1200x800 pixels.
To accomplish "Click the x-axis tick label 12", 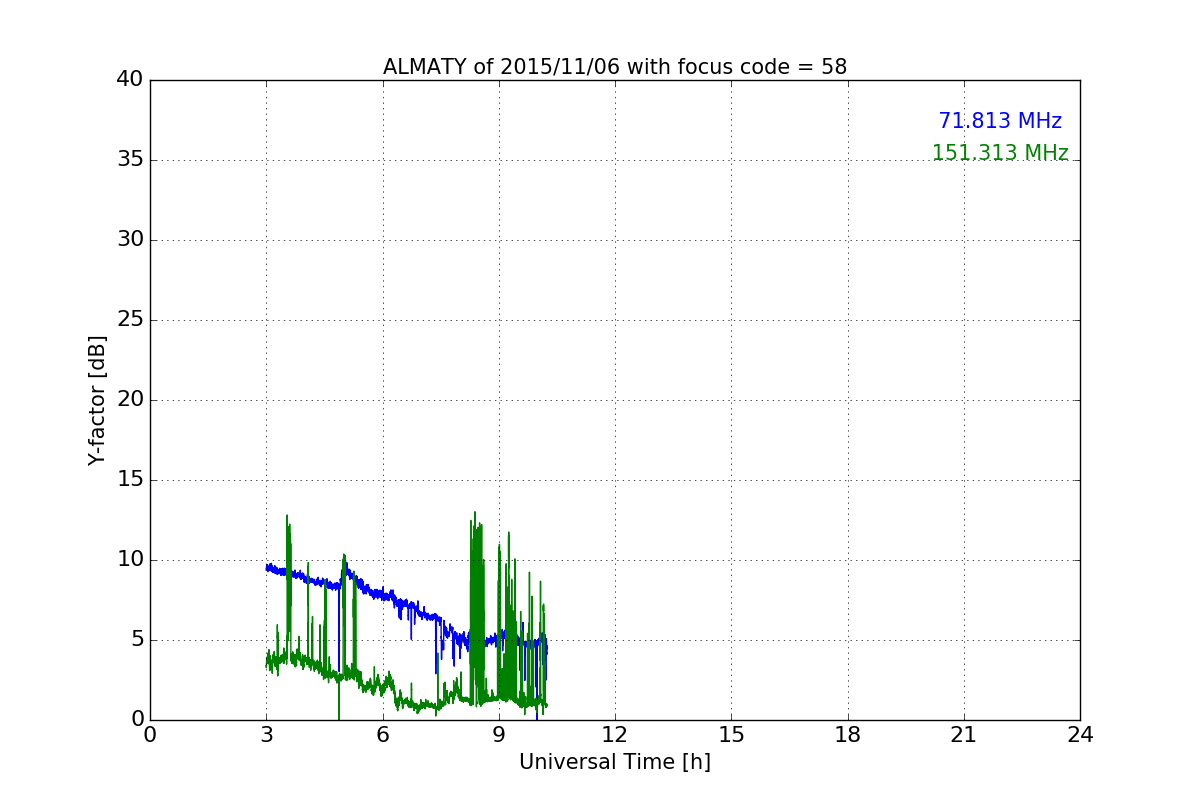I will tap(615, 735).
